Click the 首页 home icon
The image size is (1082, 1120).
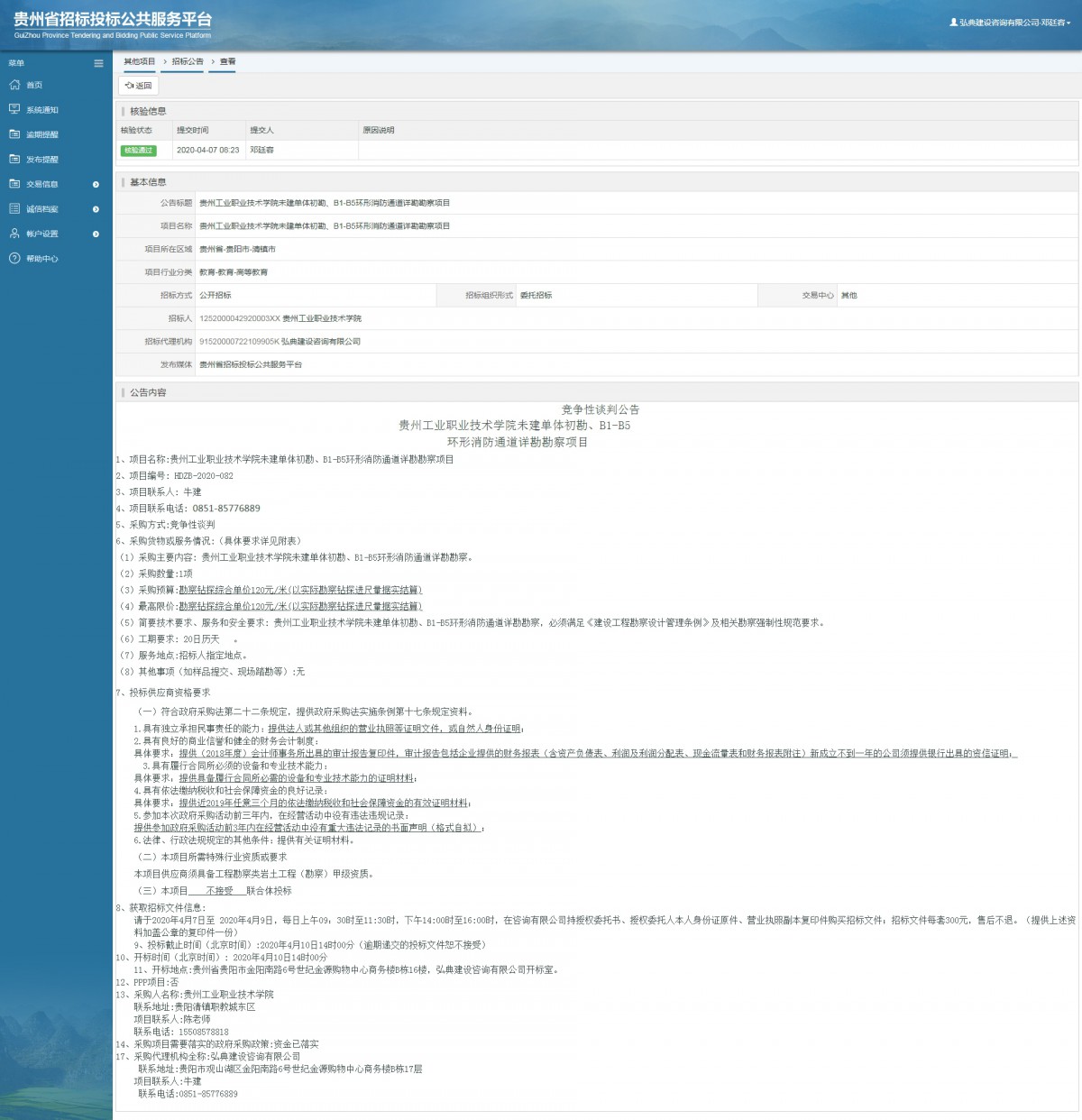point(14,85)
